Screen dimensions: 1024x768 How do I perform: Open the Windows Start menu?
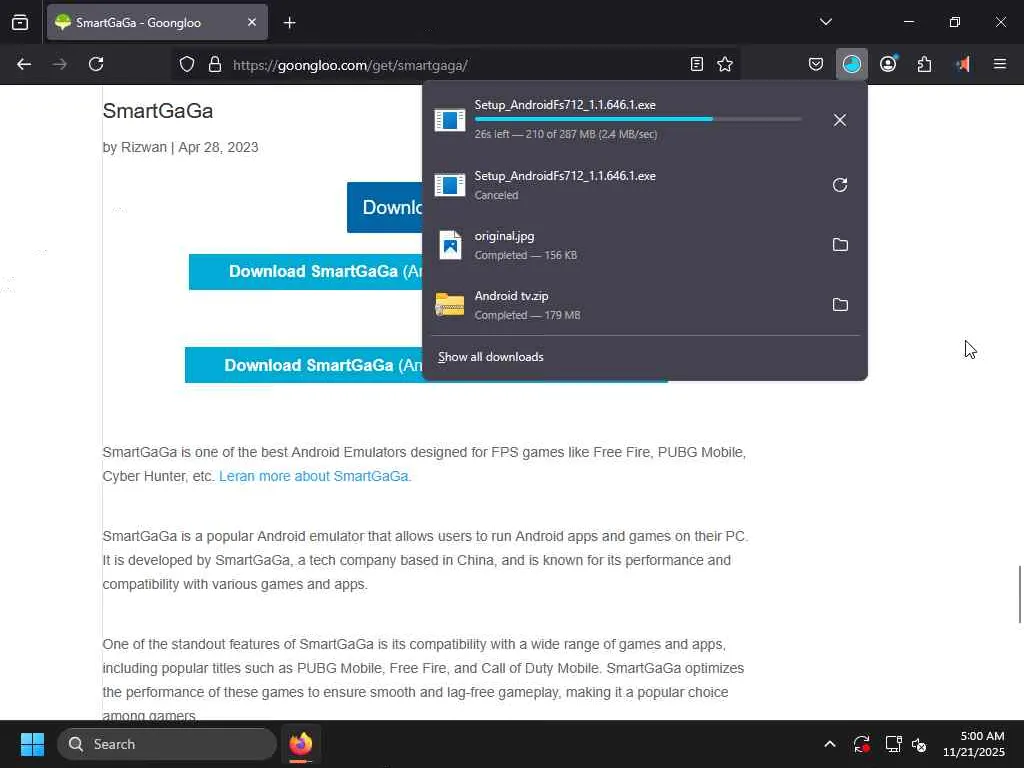32,744
